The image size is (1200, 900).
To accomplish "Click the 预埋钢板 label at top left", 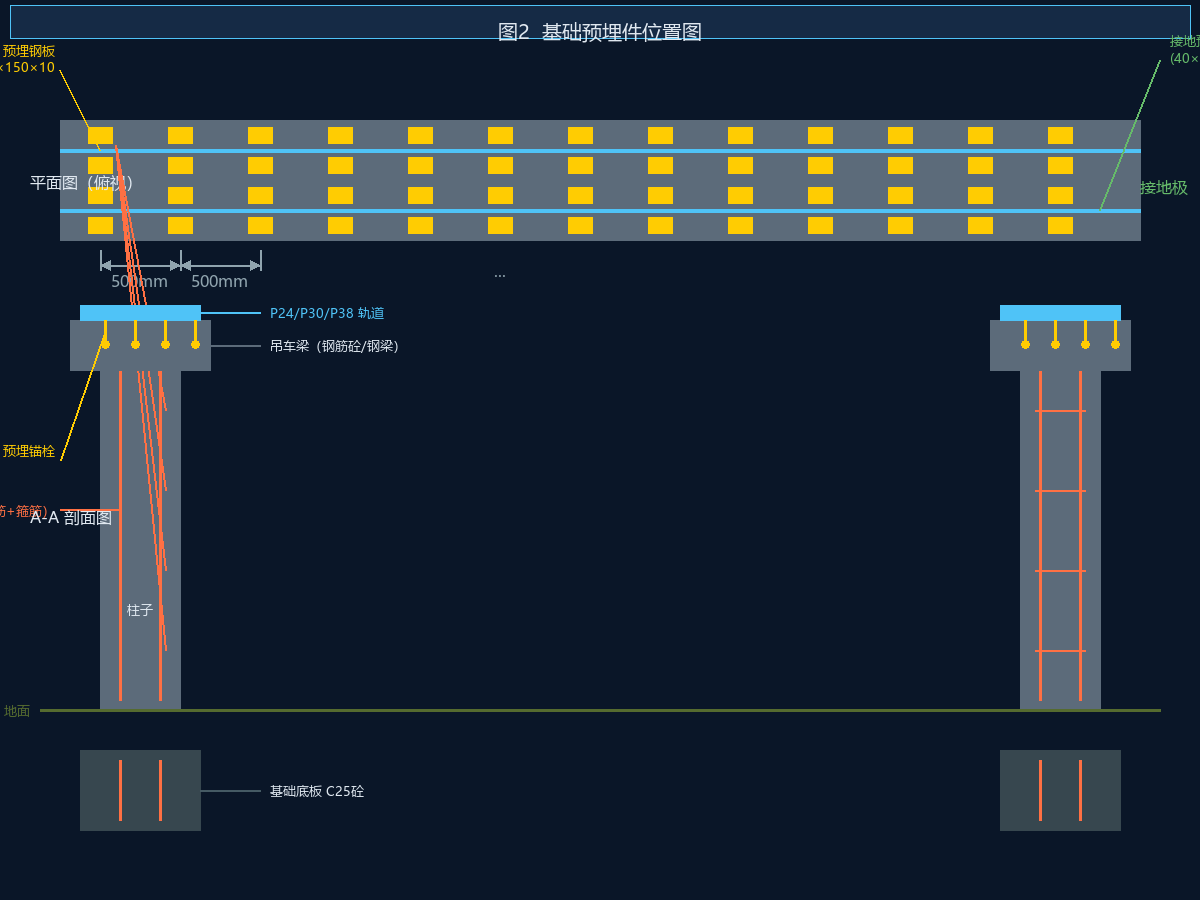I will pos(28,51).
